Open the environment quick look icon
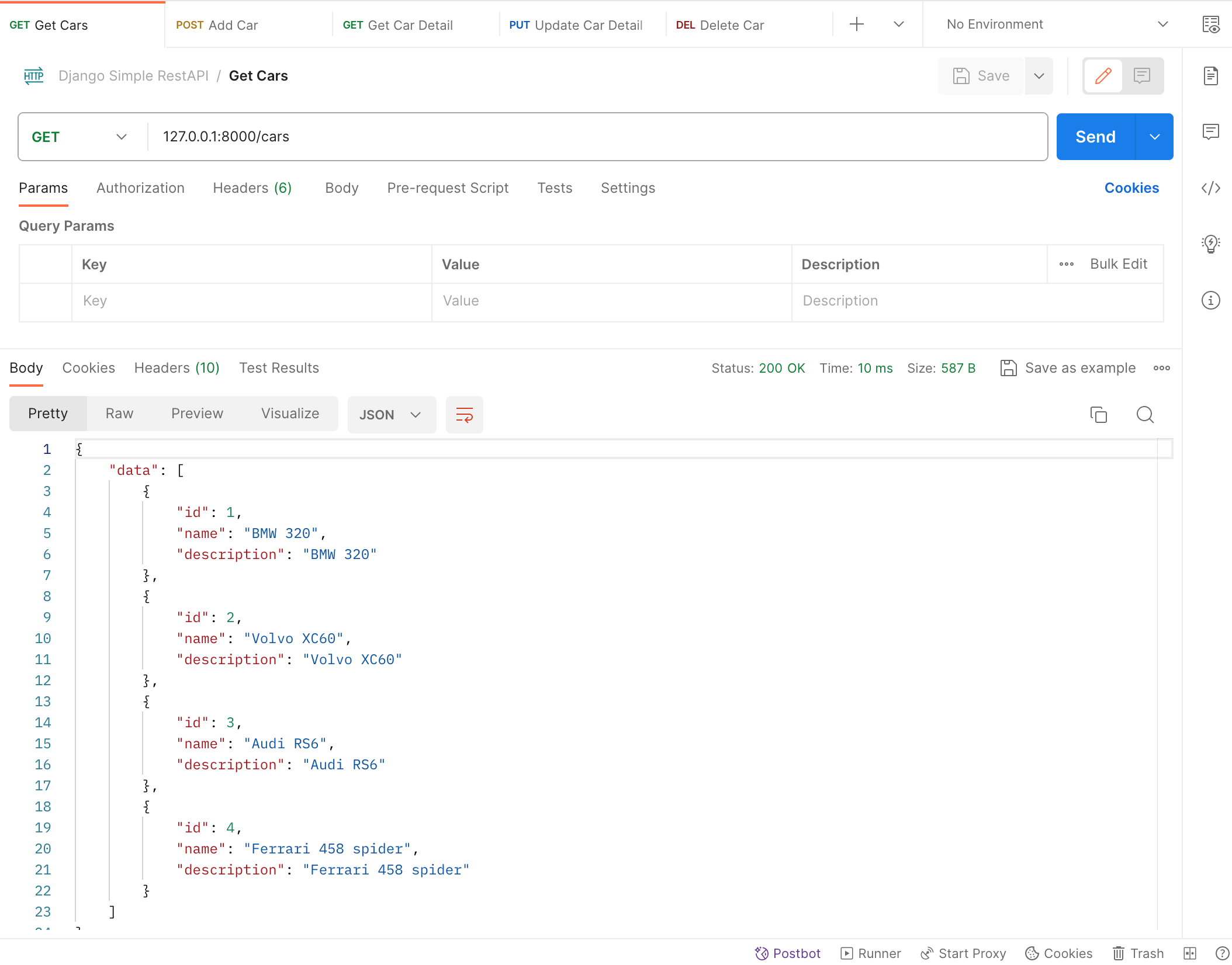This screenshot has width=1232, height=965. 1210,25
